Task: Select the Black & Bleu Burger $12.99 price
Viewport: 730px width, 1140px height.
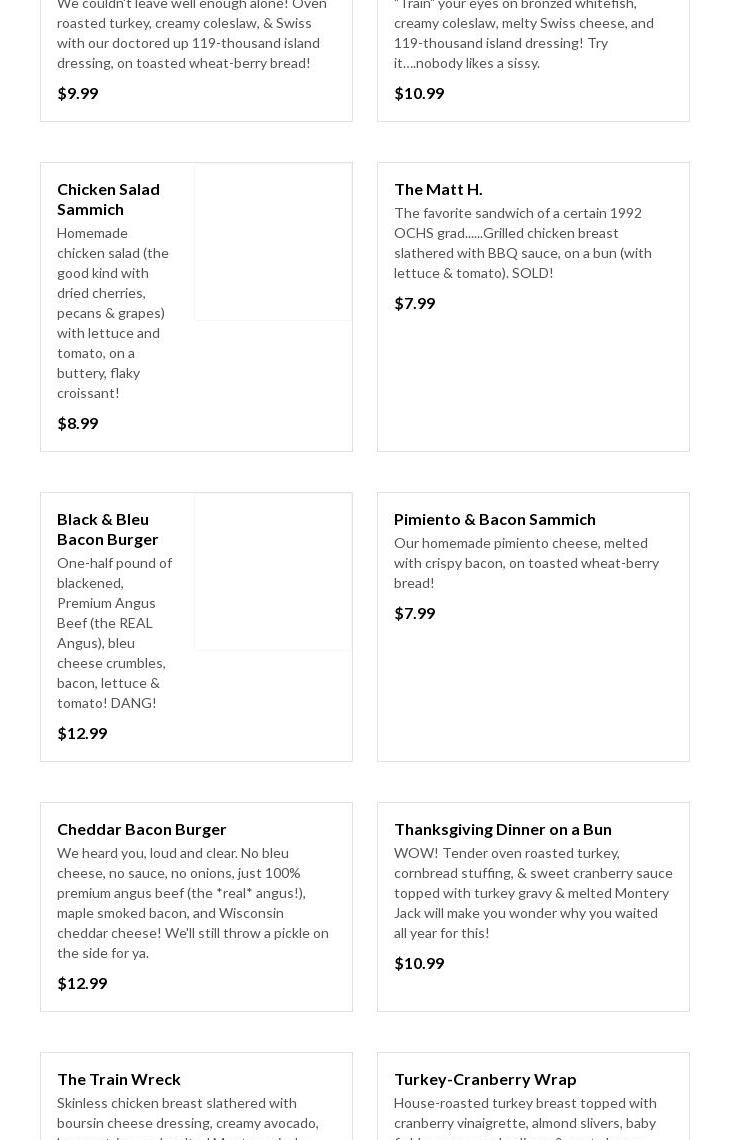Action: pos(82,733)
